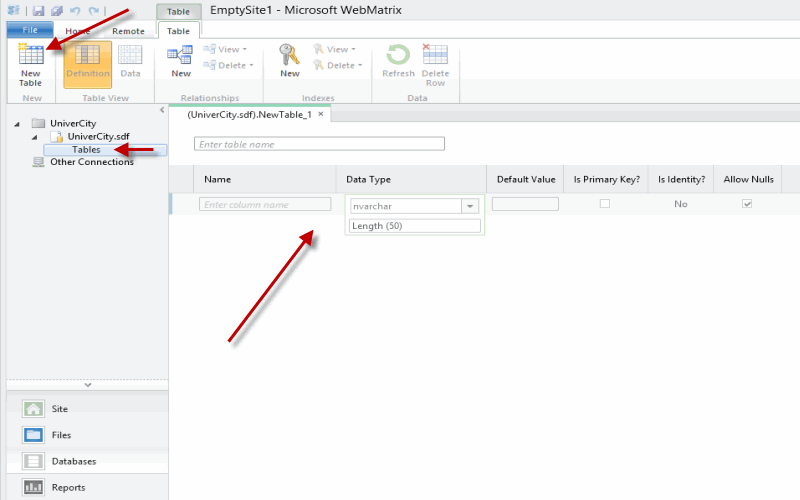Collapse the UniverCity.sdf node arrow

[x=35, y=137]
